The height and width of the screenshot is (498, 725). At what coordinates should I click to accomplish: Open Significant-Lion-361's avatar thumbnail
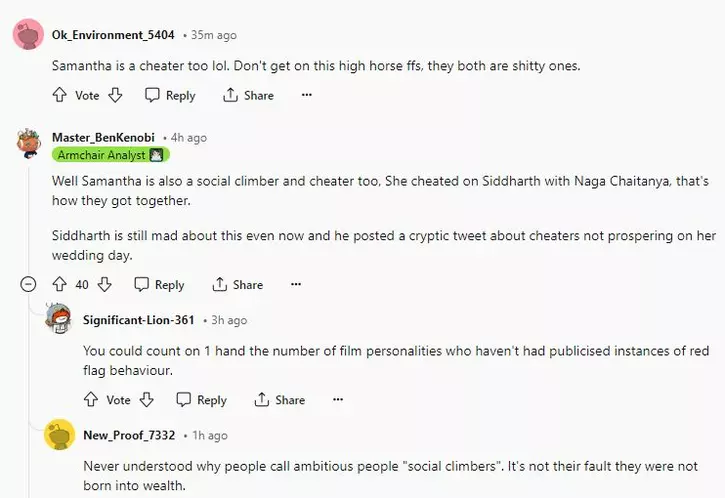pos(59,320)
